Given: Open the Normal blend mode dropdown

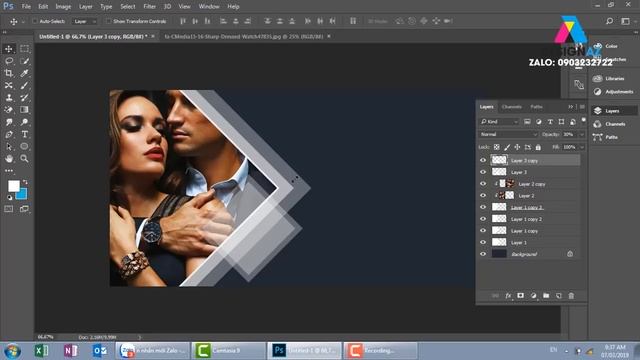Looking at the screenshot, I should point(508,134).
